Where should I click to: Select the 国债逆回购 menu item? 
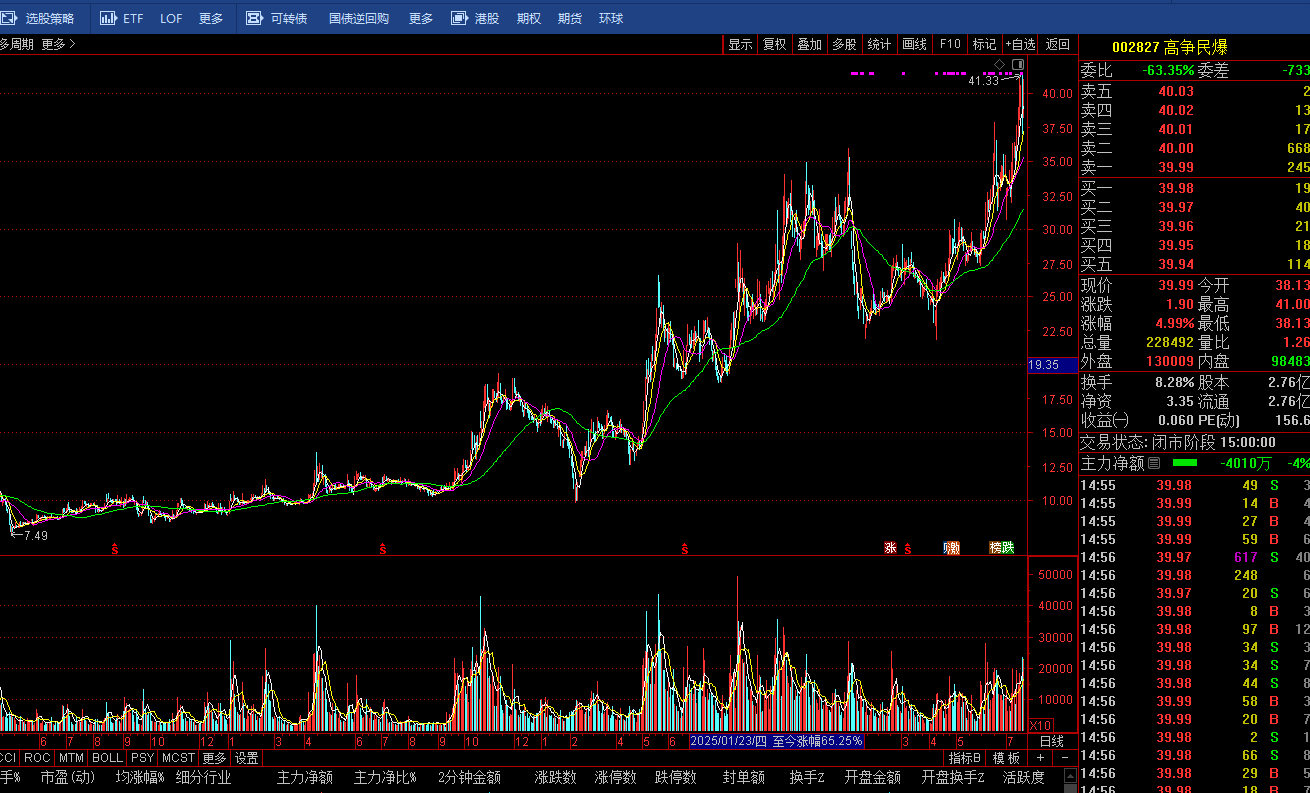(359, 18)
